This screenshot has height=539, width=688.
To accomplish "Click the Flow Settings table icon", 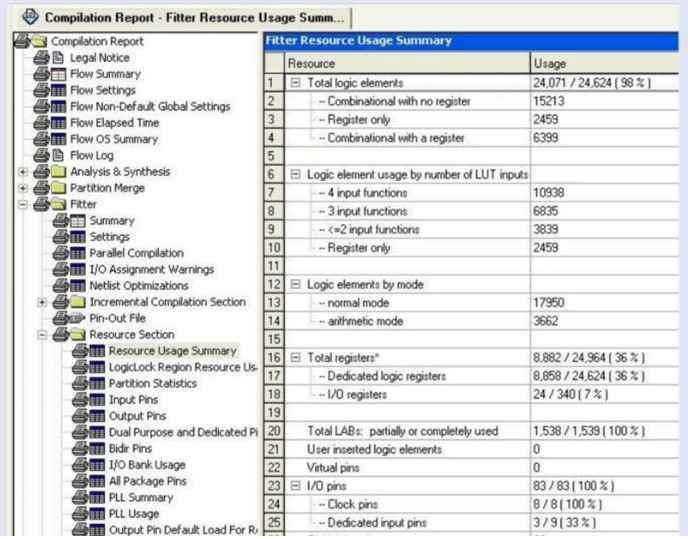I will pos(58,90).
